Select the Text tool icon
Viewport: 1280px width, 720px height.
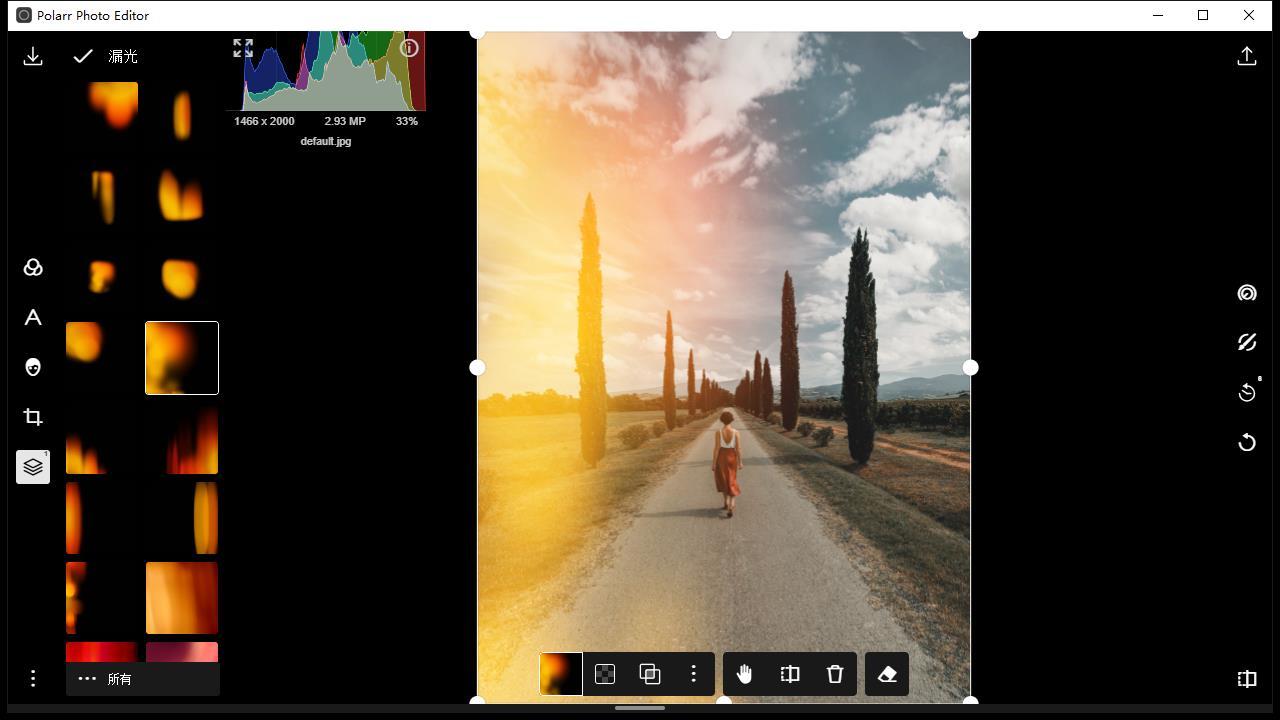pyautogui.click(x=33, y=317)
